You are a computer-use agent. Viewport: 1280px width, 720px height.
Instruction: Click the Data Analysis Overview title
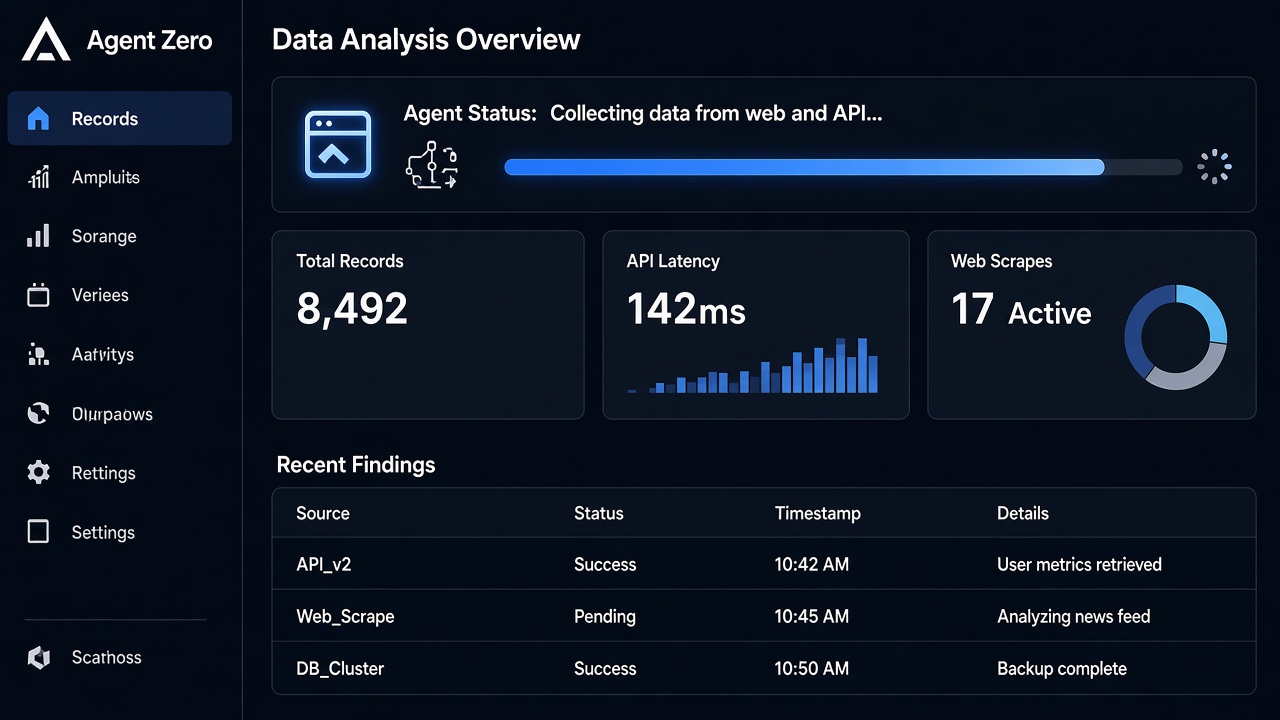[x=426, y=40]
